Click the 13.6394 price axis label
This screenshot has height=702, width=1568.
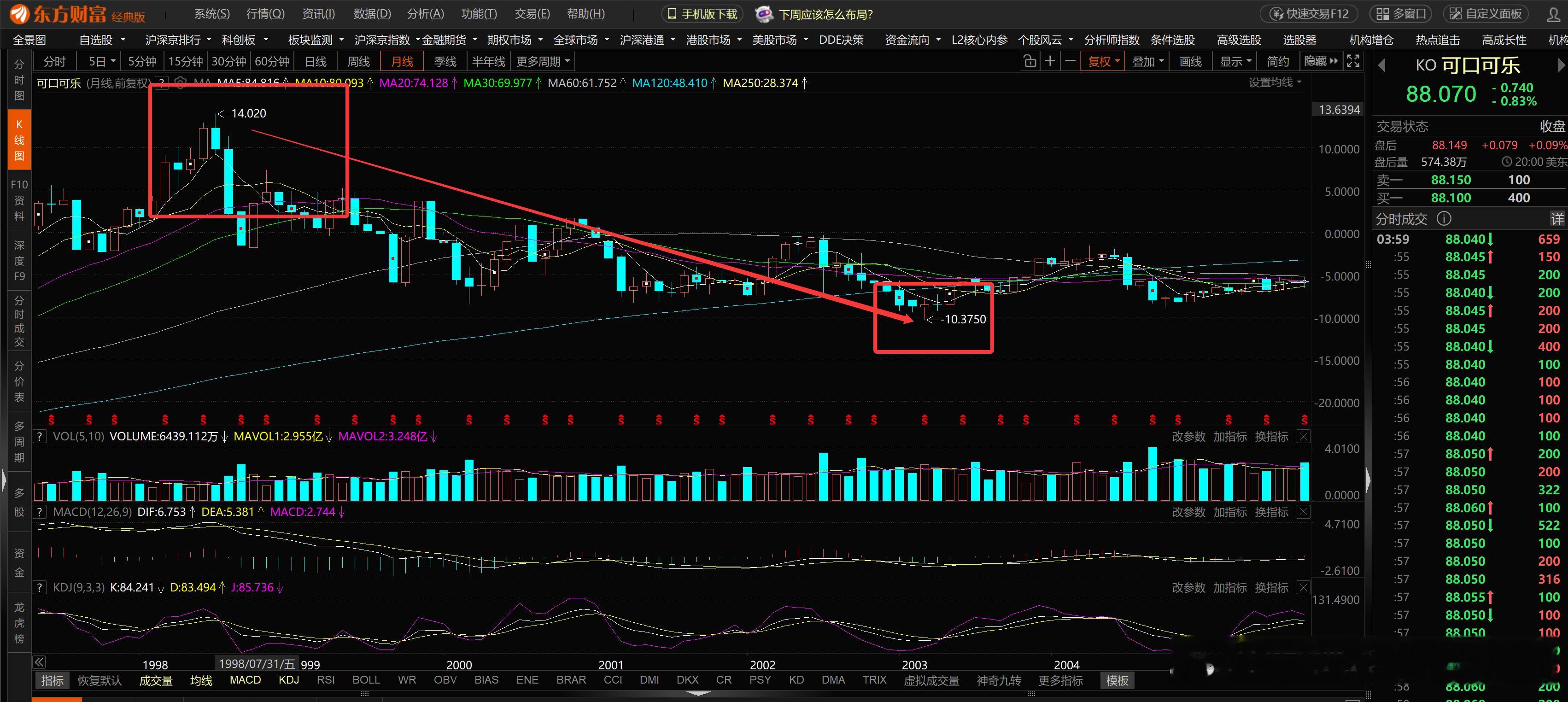(1339, 110)
